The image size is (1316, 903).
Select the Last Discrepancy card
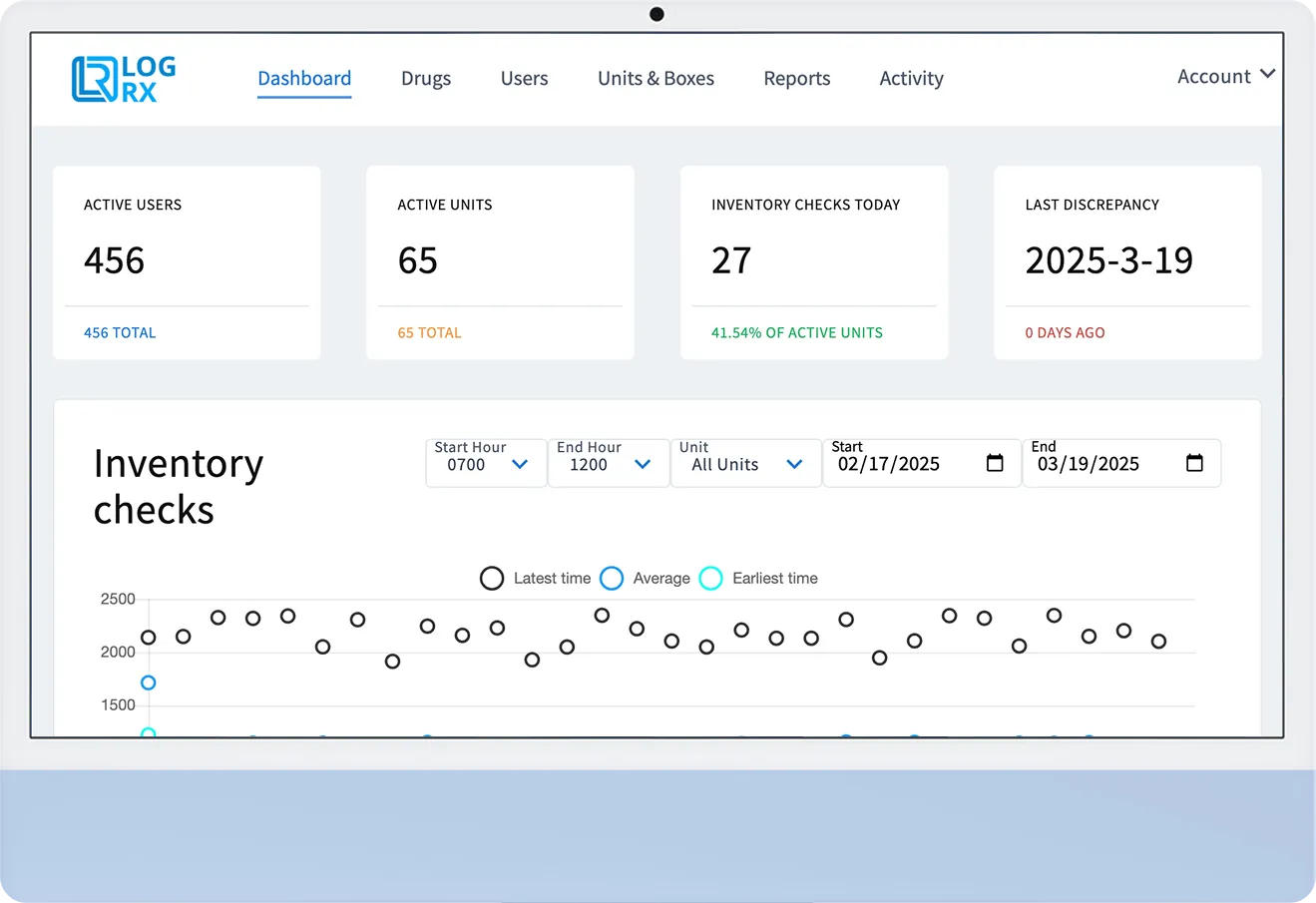pos(1127,262)
